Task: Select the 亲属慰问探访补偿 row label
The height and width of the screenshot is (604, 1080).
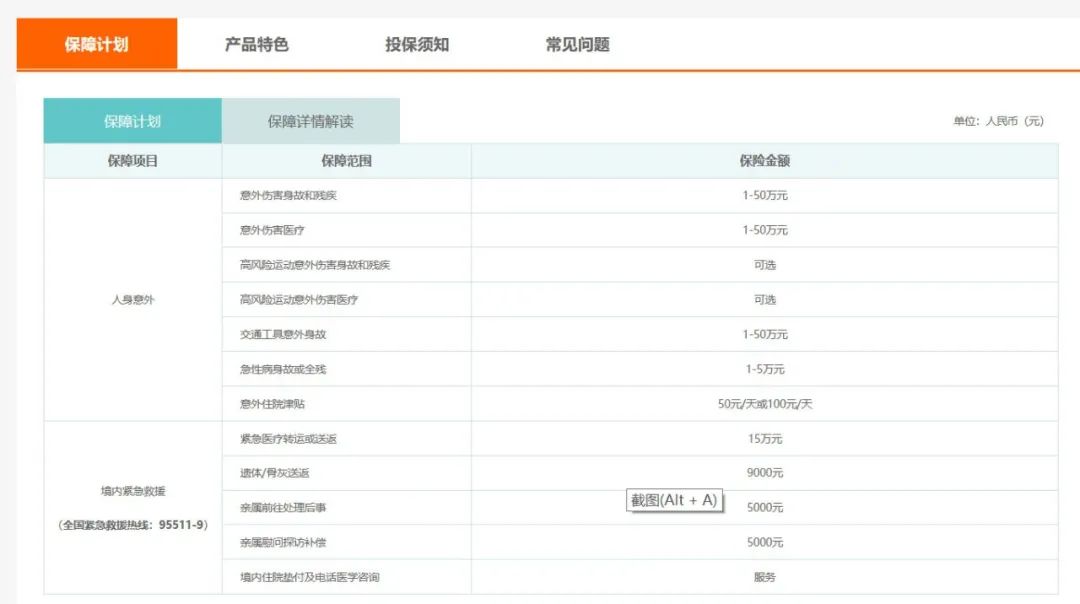Action: tap(283, 543)
